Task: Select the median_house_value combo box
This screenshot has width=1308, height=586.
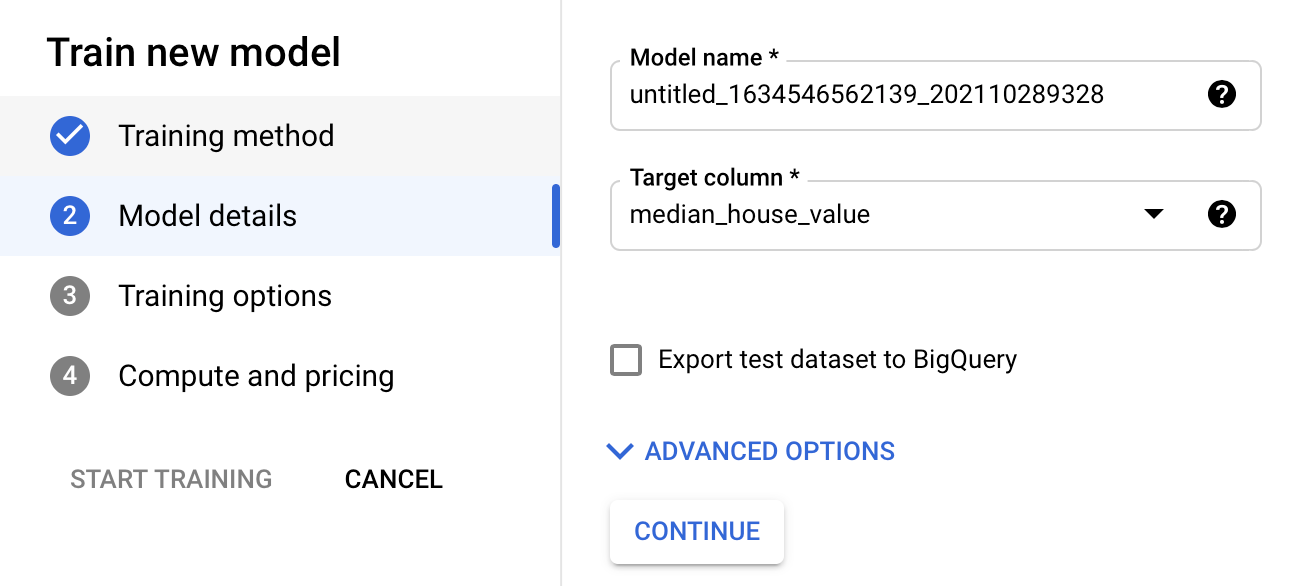Action: pos(880,214)
